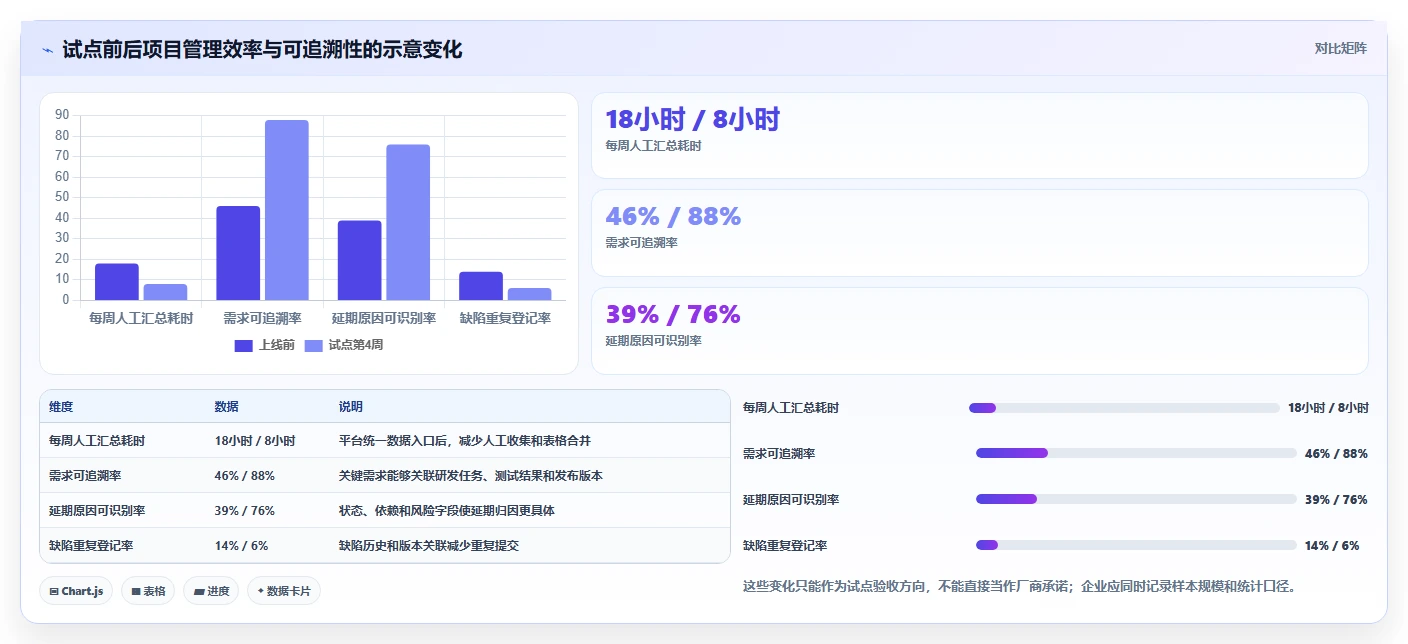
Task: Click the 对比矩阵 label in the header
Action: click(x=1340, y=48)
